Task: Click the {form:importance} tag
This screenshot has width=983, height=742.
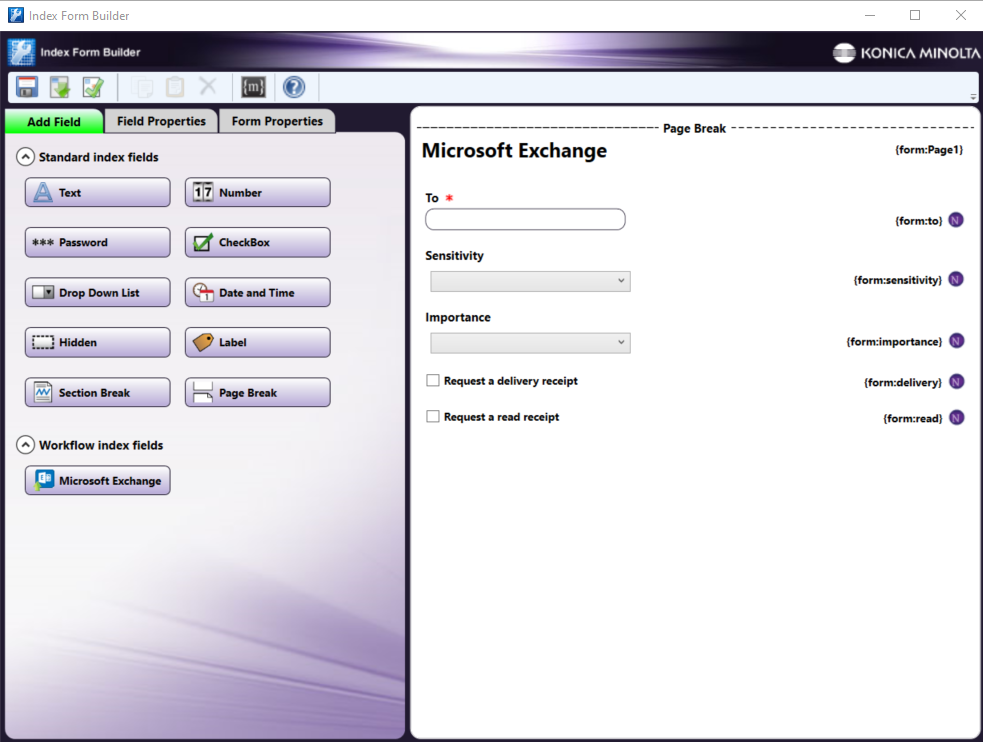Action: point(895,342)
